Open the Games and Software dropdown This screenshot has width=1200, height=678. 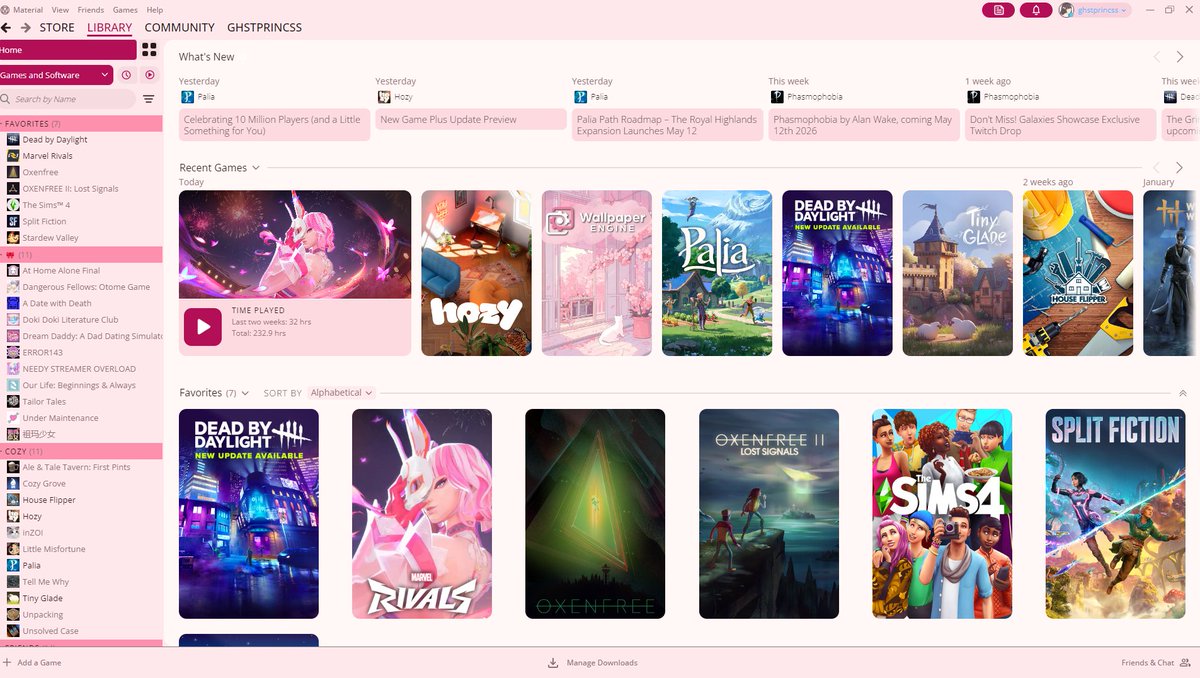56,75
